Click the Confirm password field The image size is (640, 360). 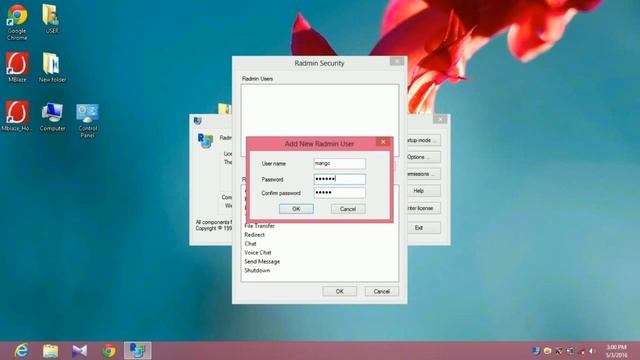[340, 193]
